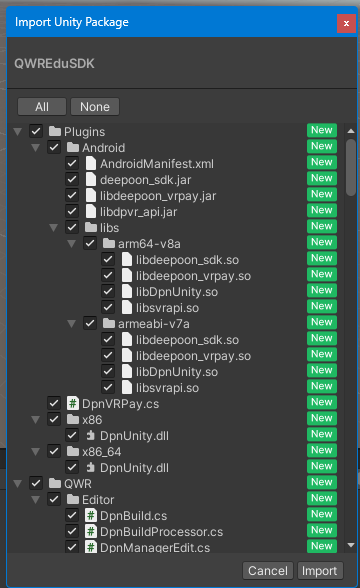The width and height of the screenshot is (360, 588).
Task: Uncheck the AndroidManifest.xml checkbox
Action: 72,164
